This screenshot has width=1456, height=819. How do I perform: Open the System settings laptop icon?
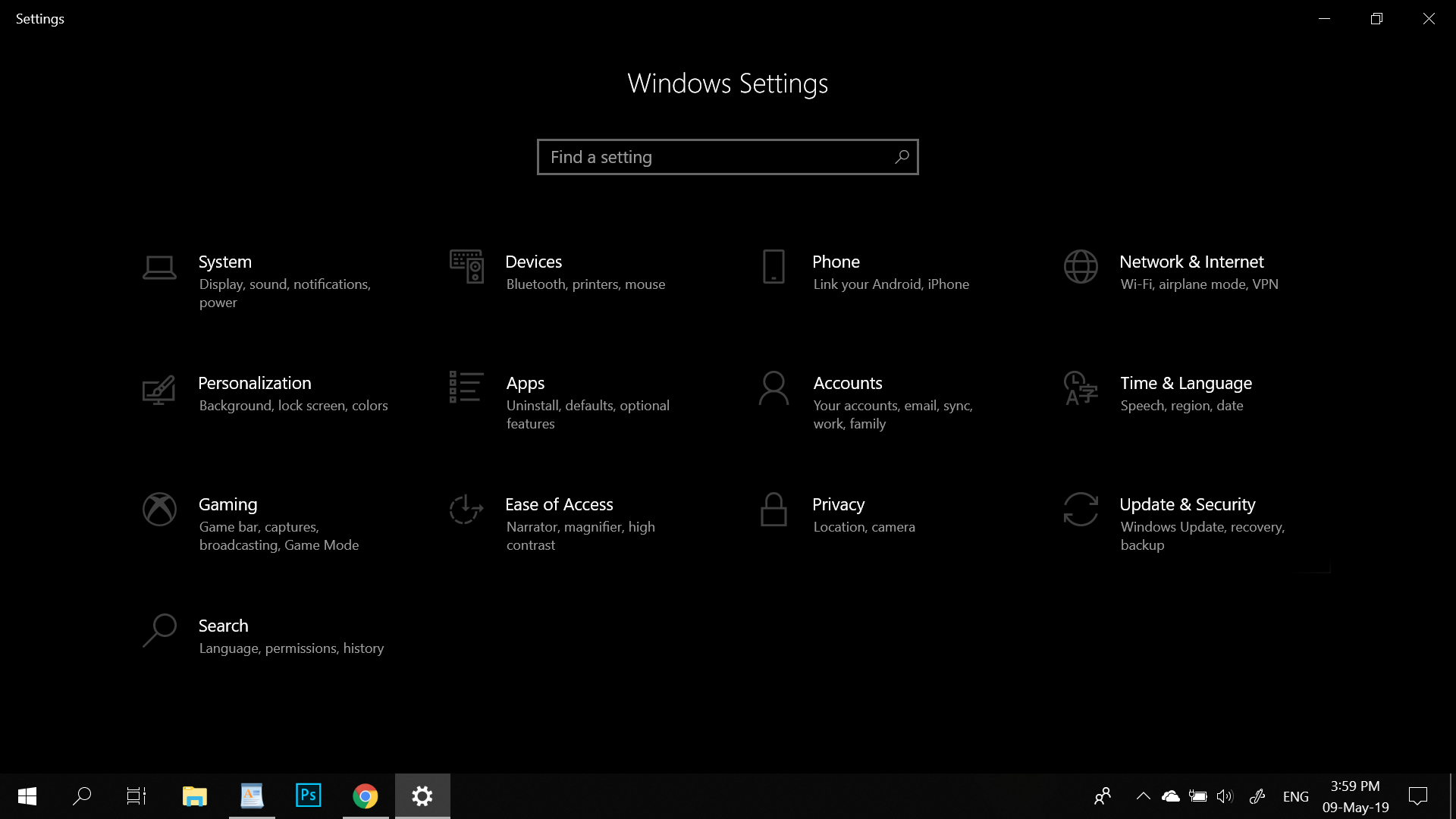(159, 267)
